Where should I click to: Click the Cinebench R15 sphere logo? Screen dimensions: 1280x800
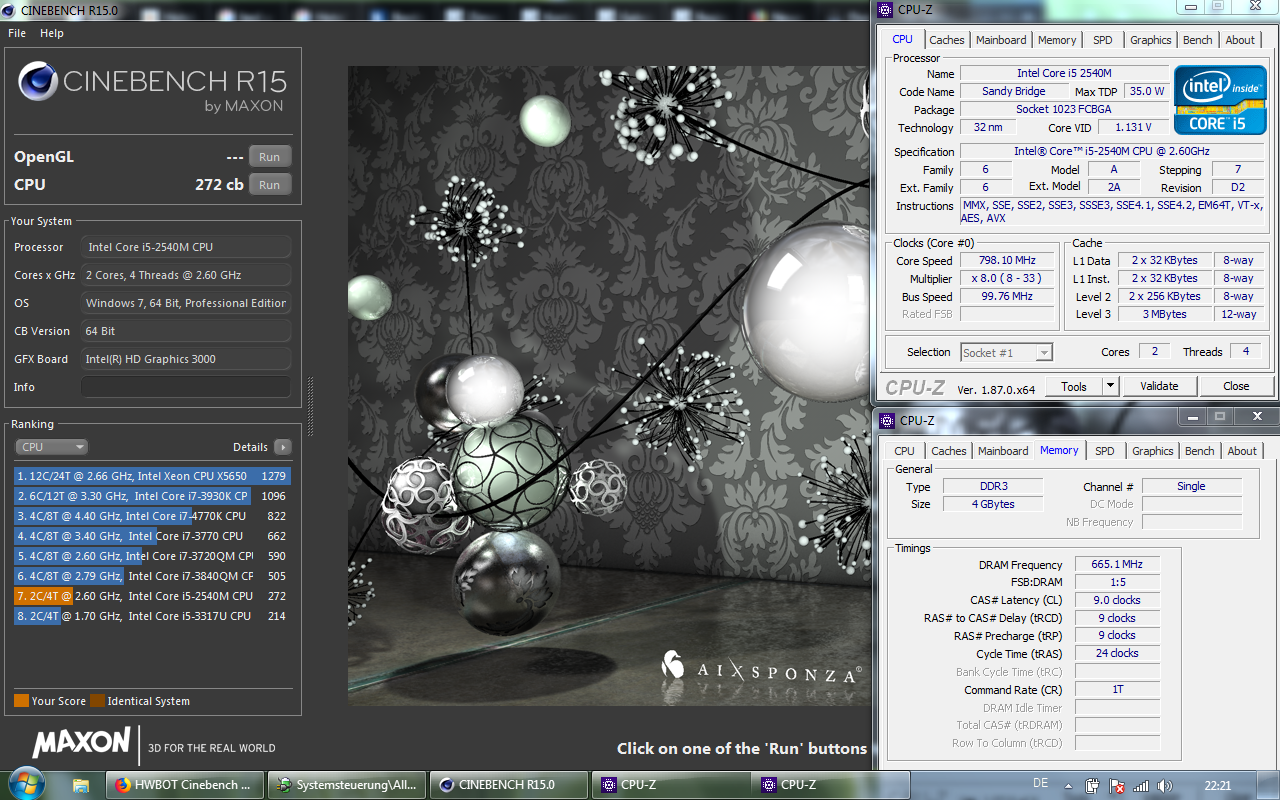point(37,82)
